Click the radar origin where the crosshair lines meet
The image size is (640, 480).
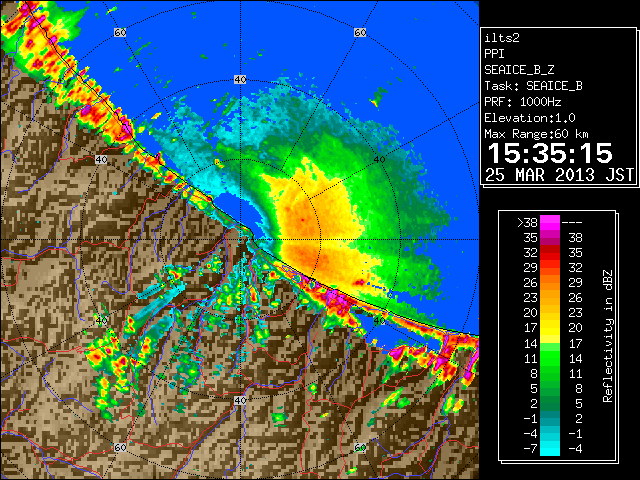(x=240, y=240)
